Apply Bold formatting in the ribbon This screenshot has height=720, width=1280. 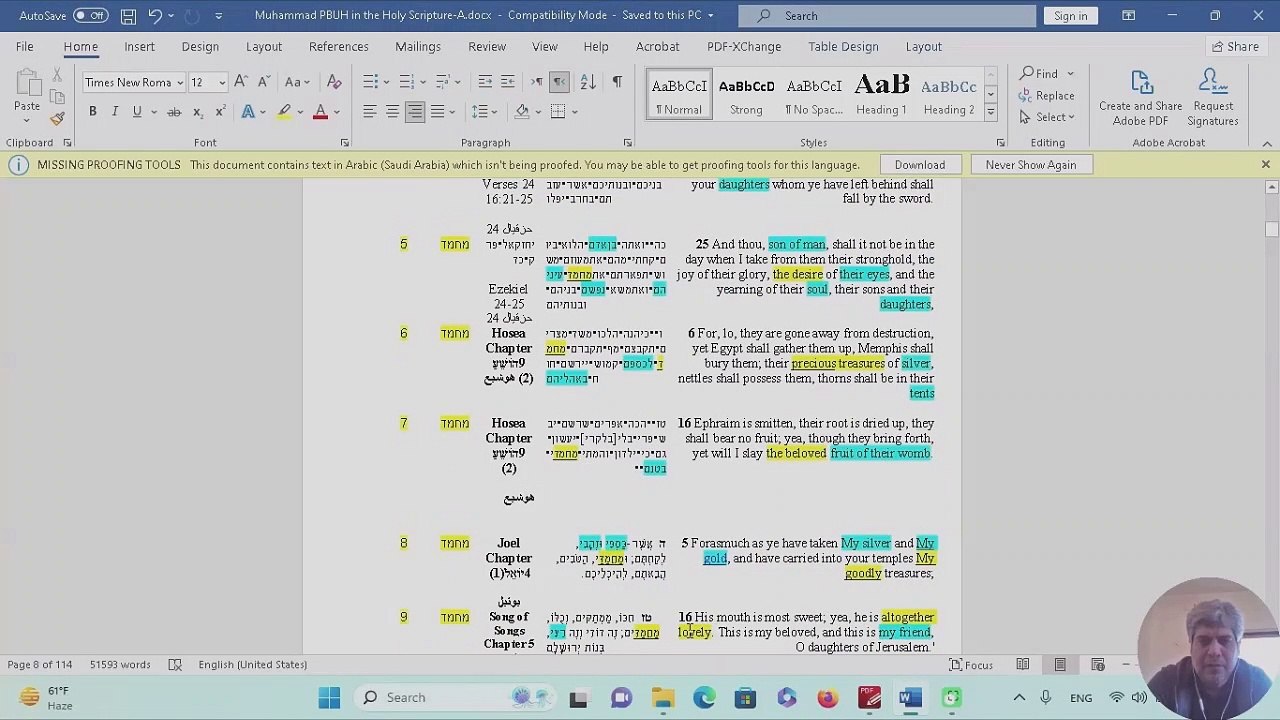(92, 112)
